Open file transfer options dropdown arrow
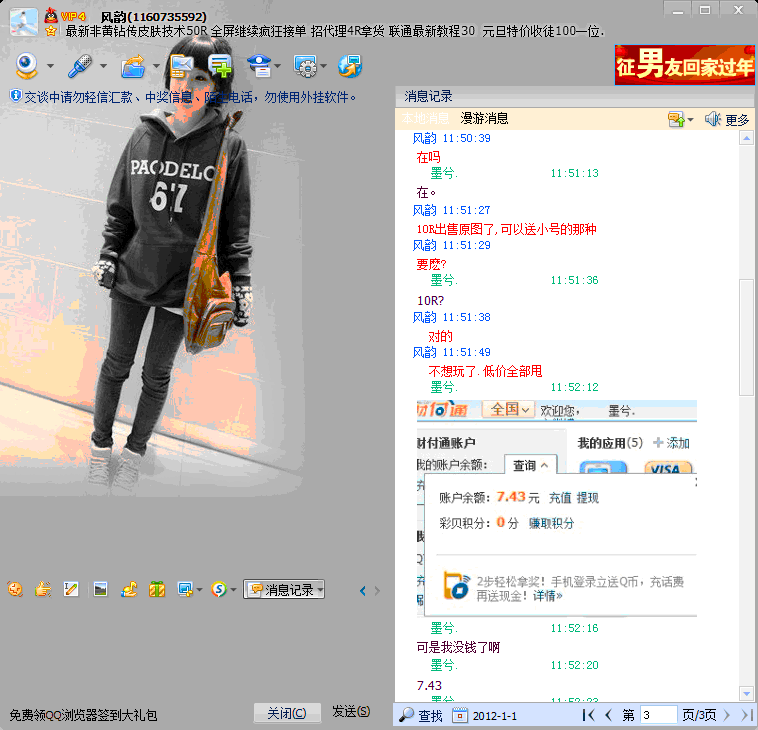Image resolution: width=758 pixels, height=730 pixels. click(156, 65)
